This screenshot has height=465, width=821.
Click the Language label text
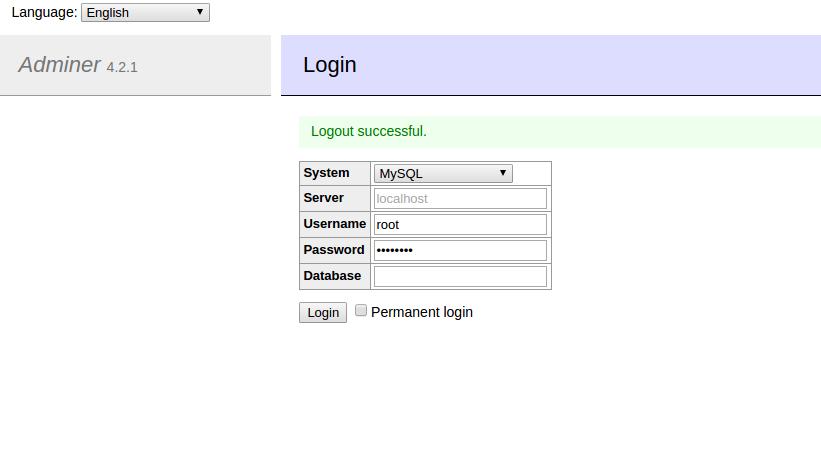(44, 13)
